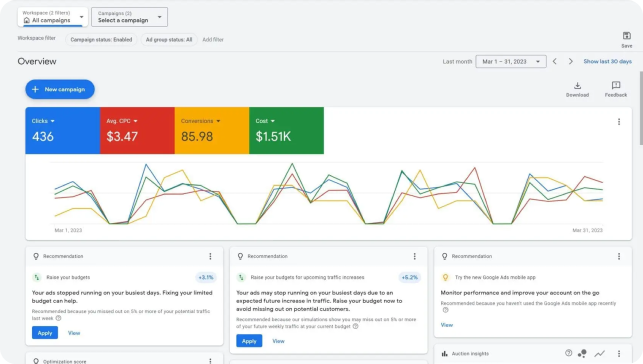This screenshot has width=643, height=364.
Task: Click the +5.2% score badge
Action: [410, 278]
